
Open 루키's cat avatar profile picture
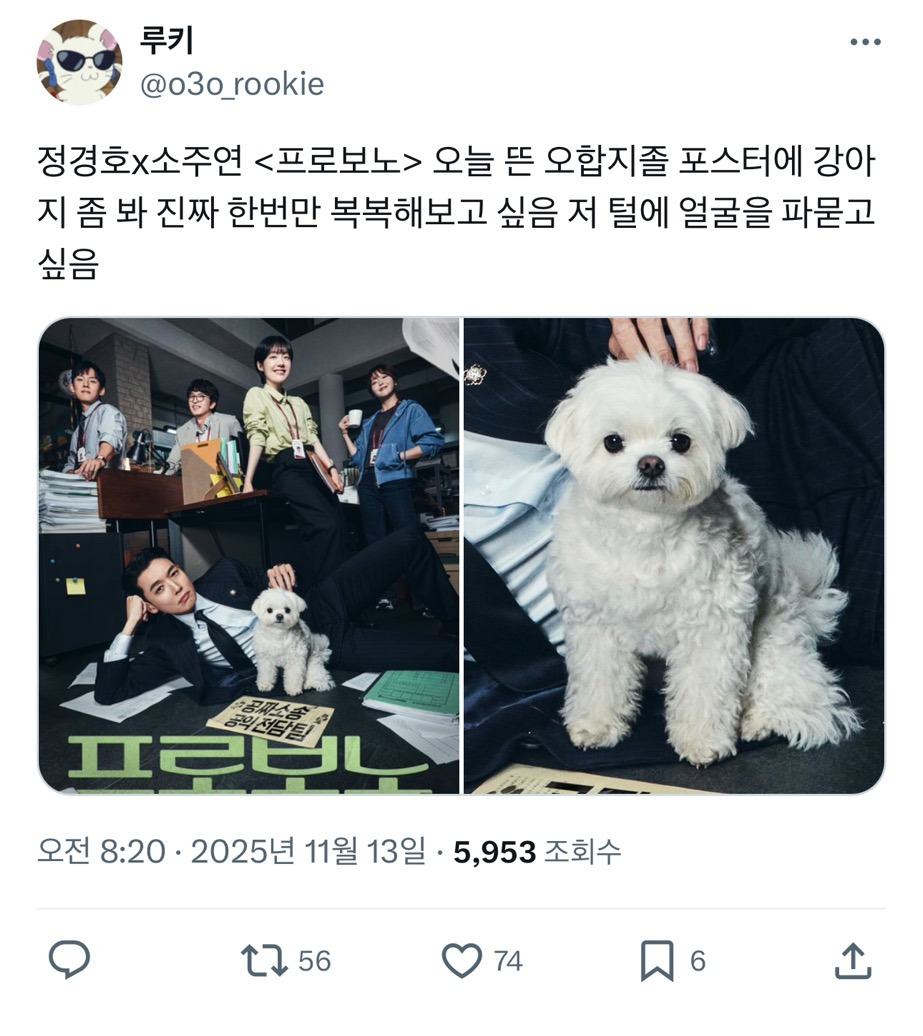tap(79, 62)
